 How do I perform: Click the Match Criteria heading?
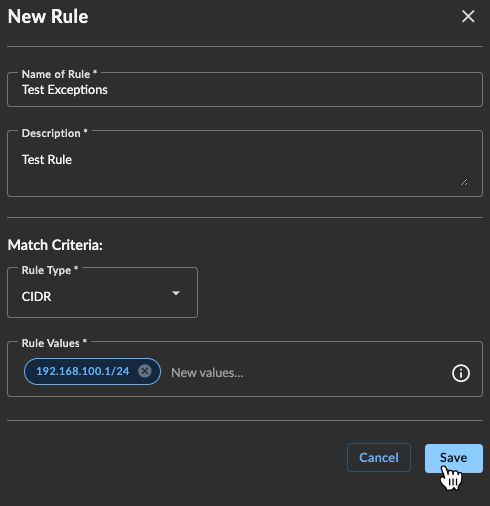point(55,245)
